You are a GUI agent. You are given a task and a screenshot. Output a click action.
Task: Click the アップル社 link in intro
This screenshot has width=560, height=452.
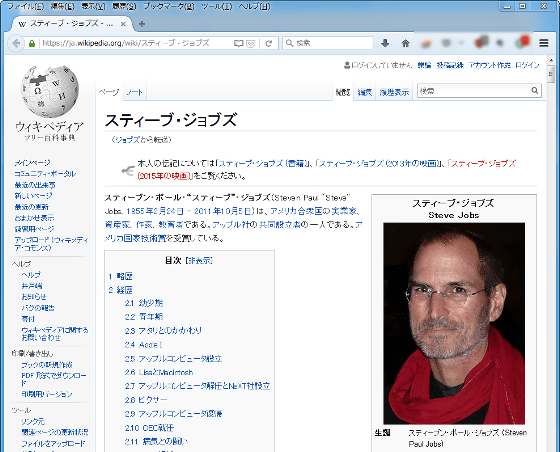coord(230,225)
